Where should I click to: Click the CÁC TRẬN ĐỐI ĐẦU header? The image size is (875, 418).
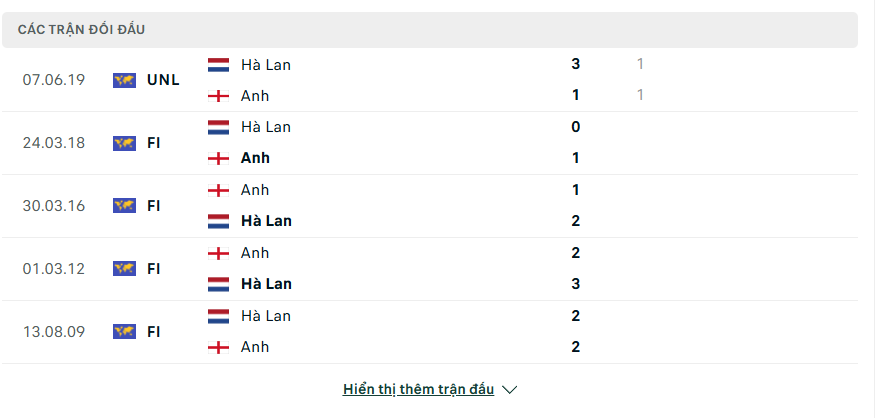tap(81, 30)
